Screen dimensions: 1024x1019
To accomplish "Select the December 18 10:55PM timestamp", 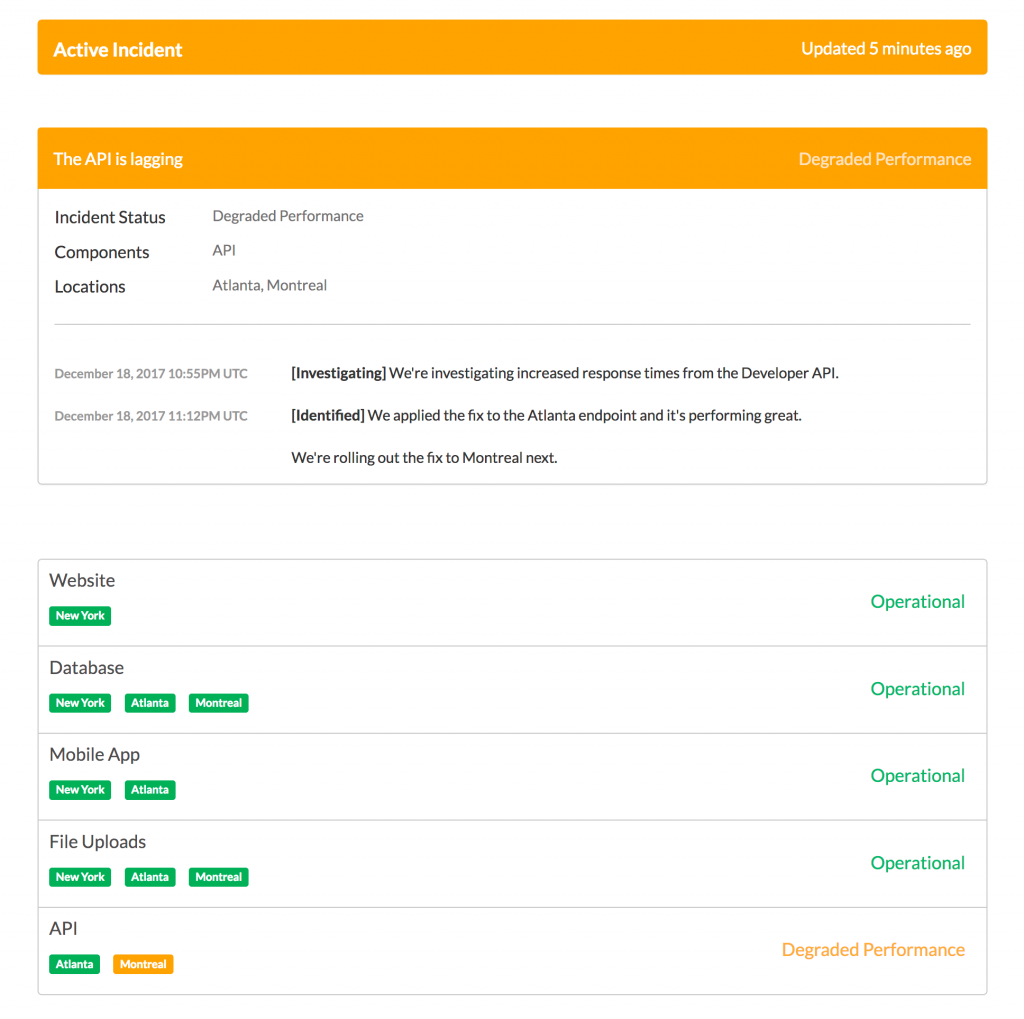I will pos(150,373).
